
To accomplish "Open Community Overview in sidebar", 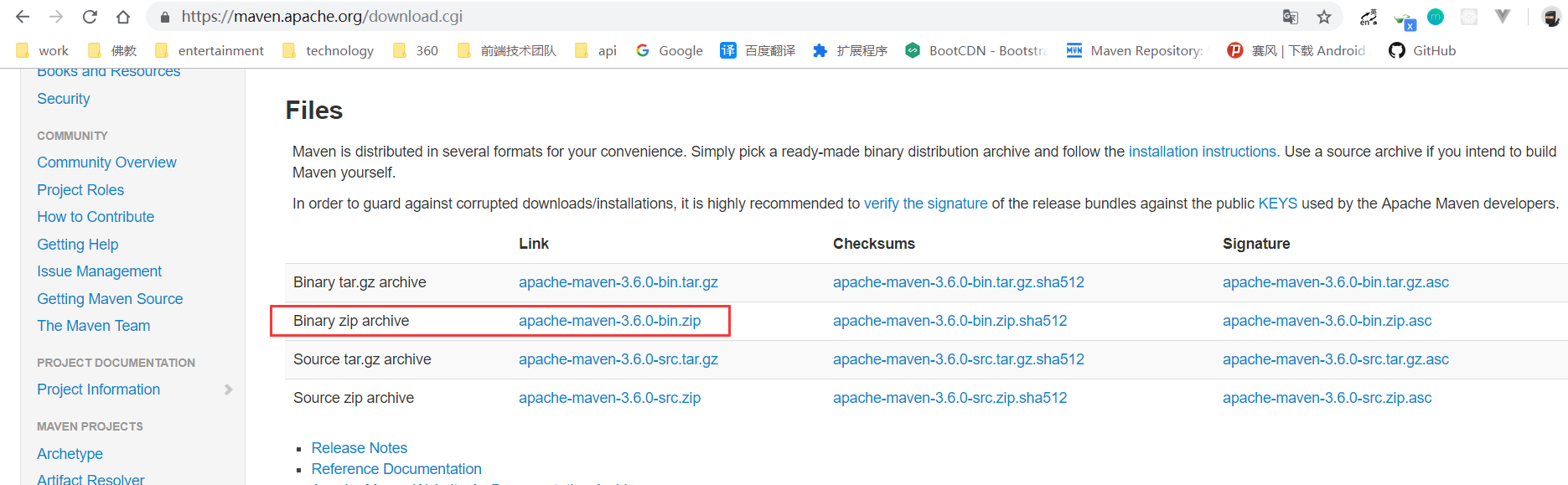I will coord(106,163).
